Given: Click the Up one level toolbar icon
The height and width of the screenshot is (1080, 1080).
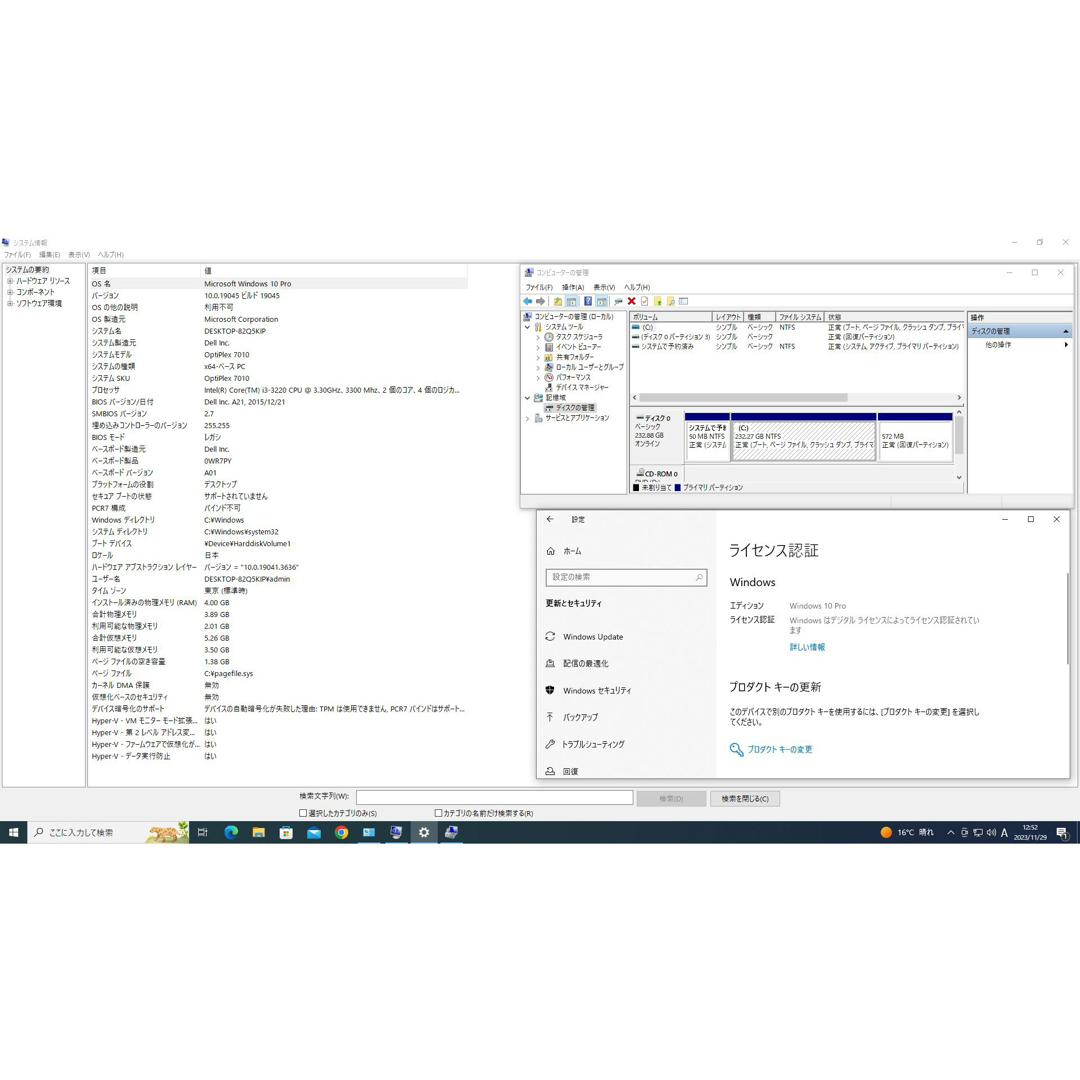Looking at the screenshot, I should pyautogui.click(x=558, y=301).
